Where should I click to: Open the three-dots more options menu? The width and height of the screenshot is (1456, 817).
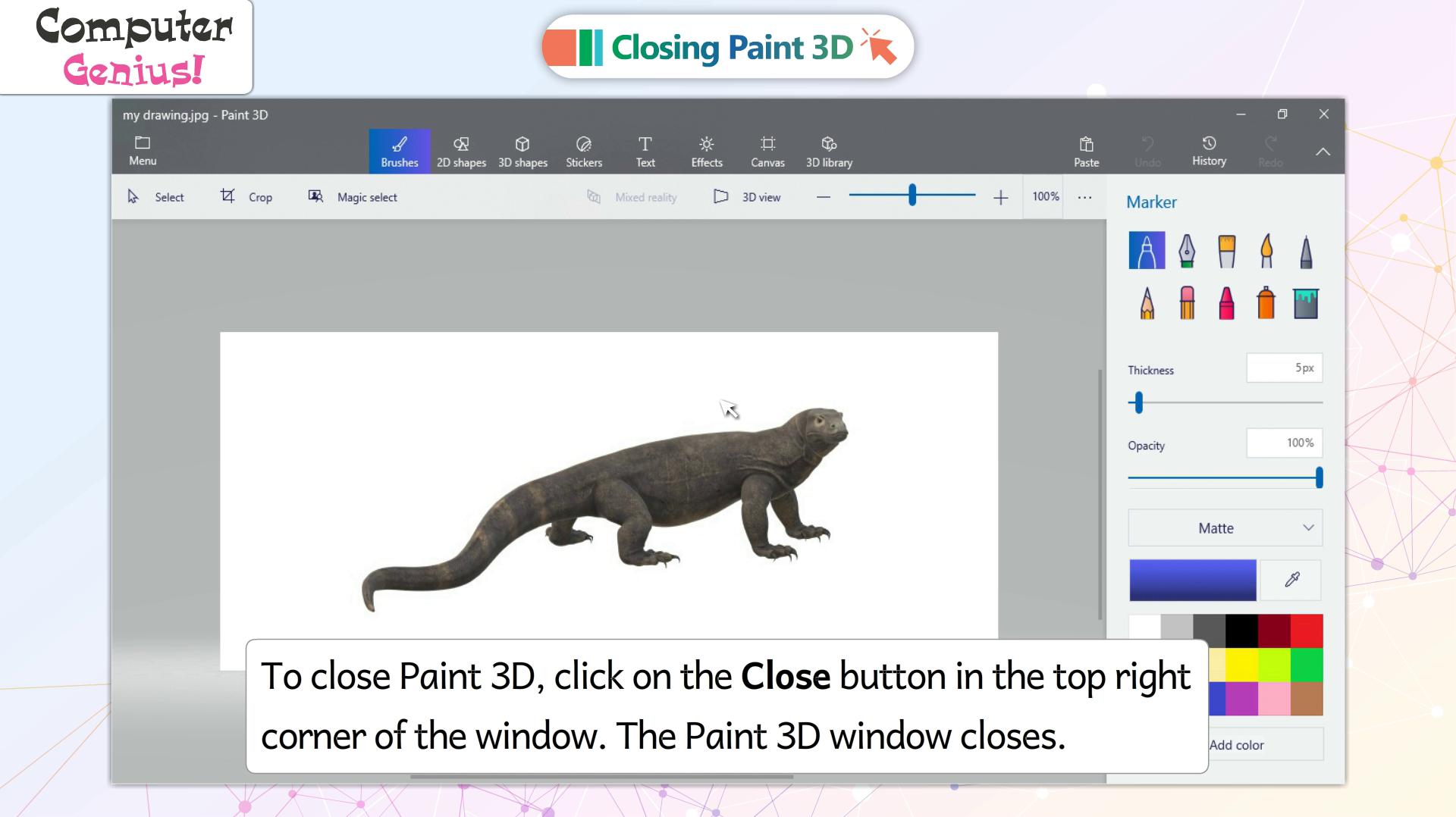point(1084,197)
